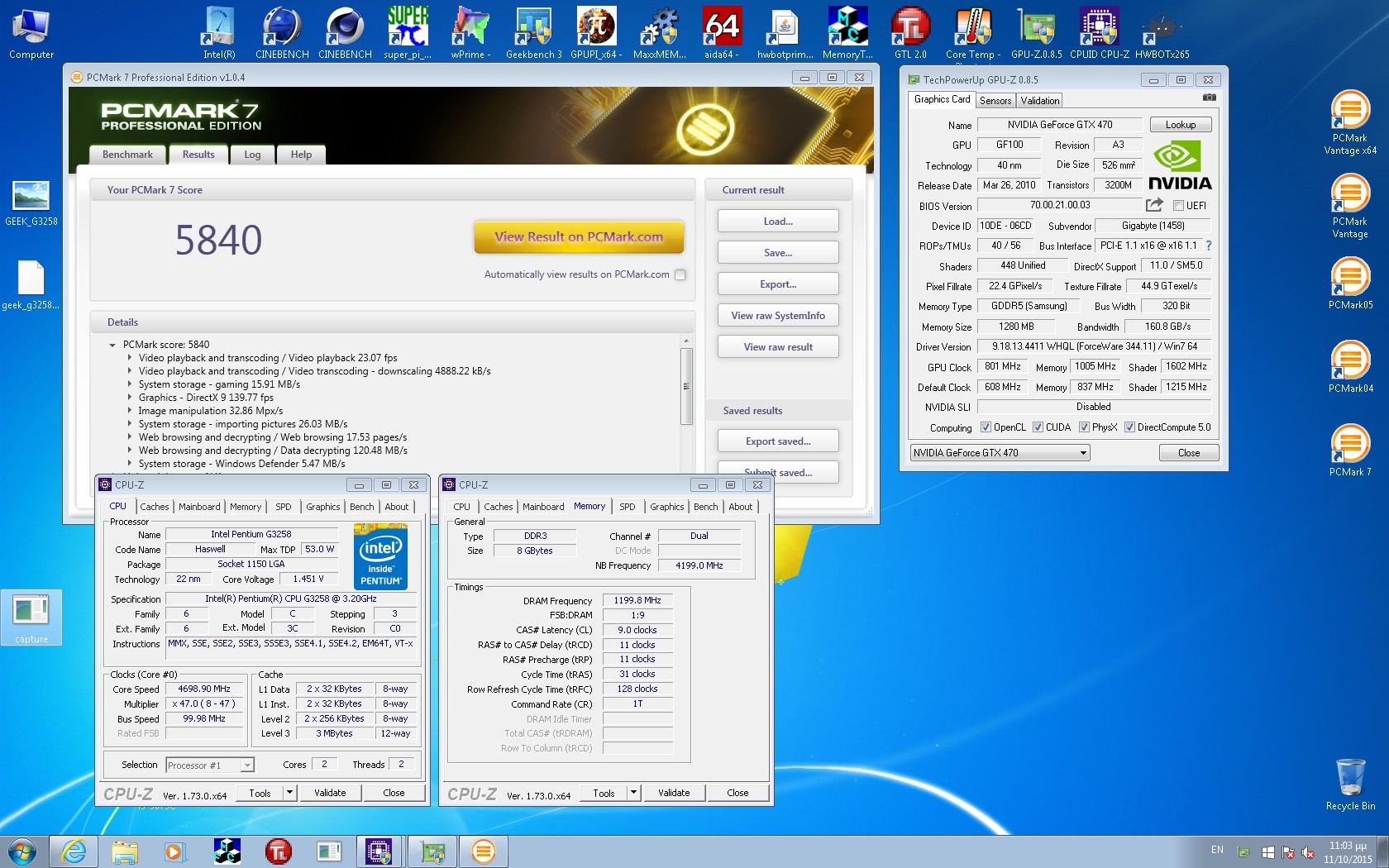Expand the System storage - gaming row
This screenshot has width=1389, height=868.
(x=130, y=384)
